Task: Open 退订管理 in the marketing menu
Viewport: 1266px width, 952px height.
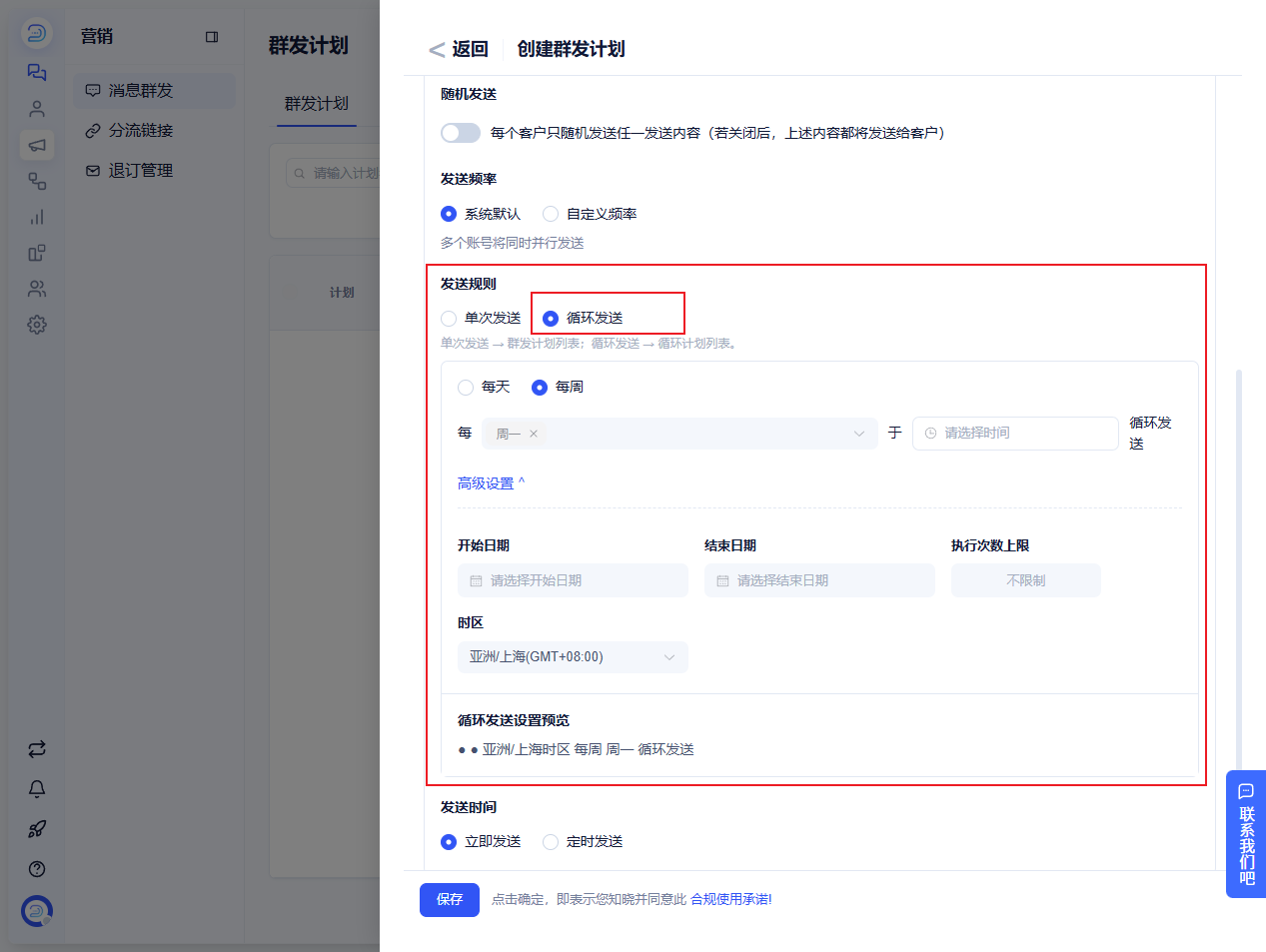Action: 155,171
